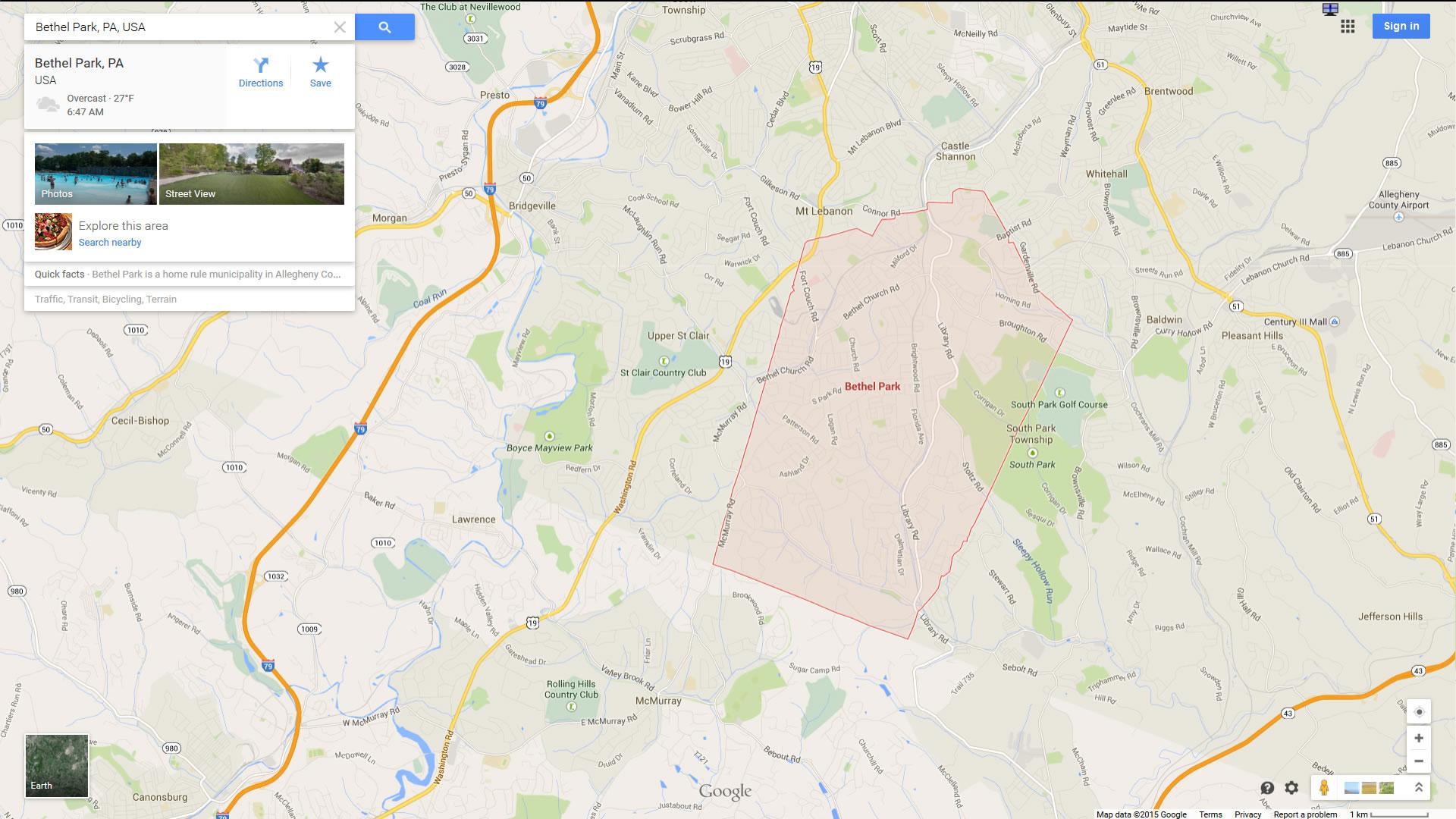The width and height of the screenshot is (1456, 819).
Task: Open map settings gear
Action: (1291, 788)
